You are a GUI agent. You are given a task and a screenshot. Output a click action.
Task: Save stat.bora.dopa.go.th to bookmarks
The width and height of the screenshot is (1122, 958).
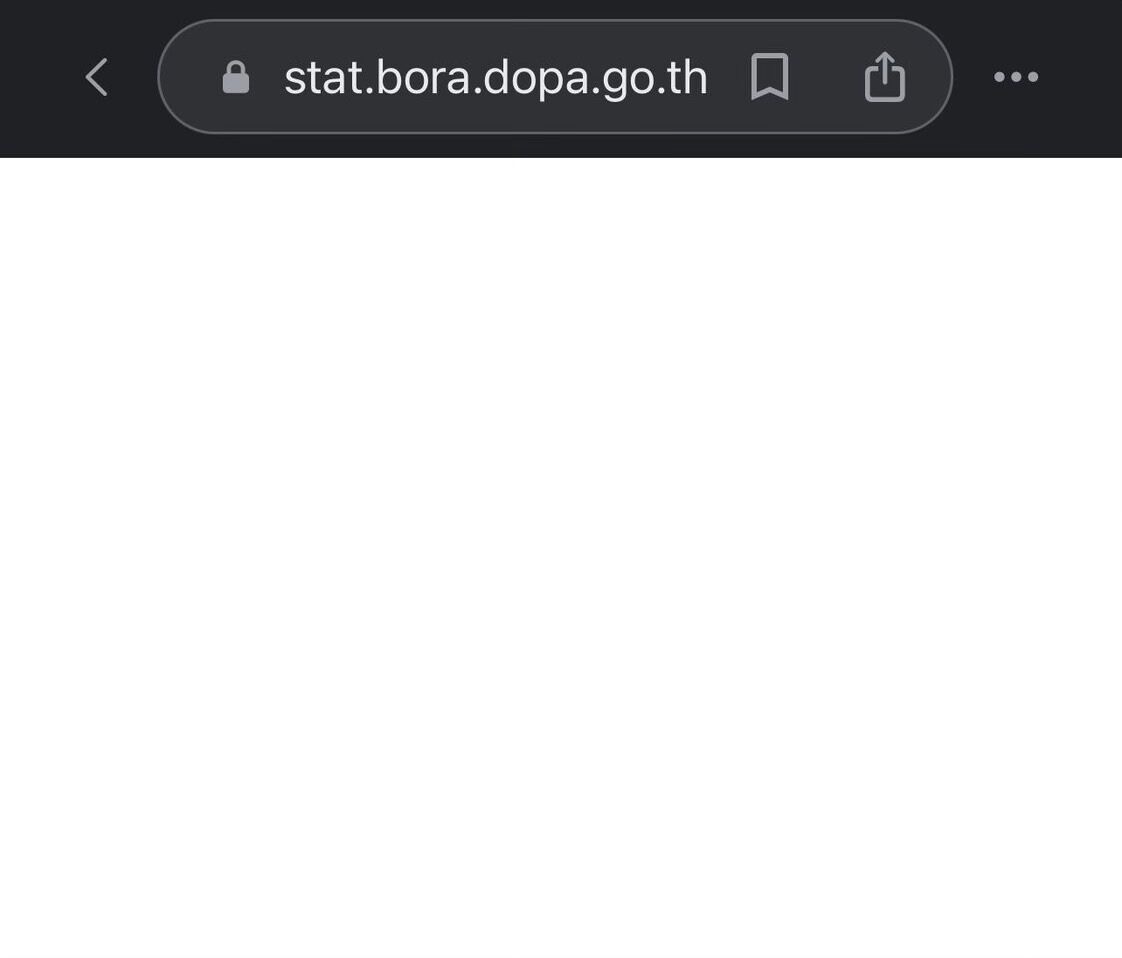point(769,77)
